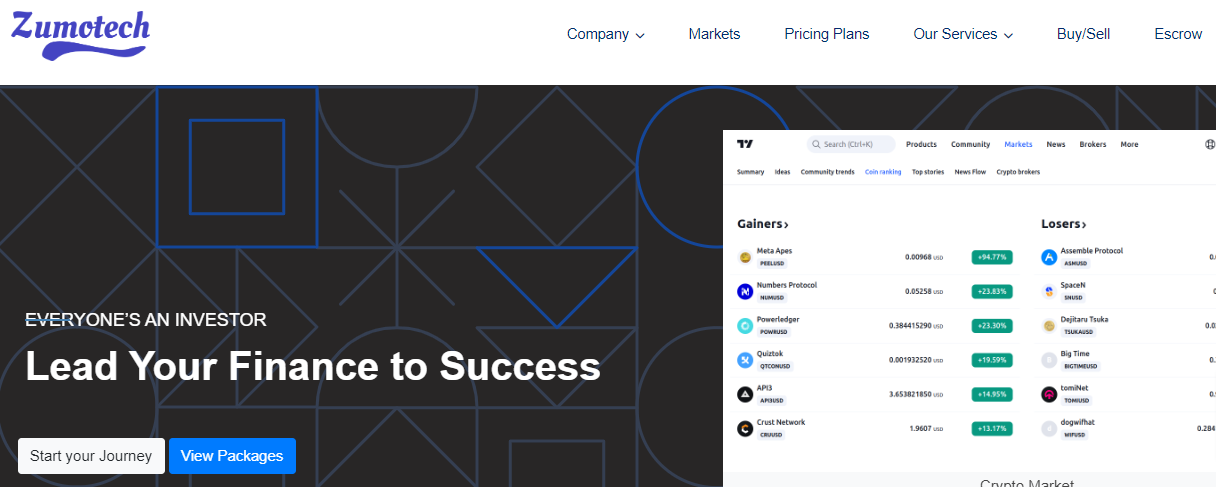Click the Search (Ctrl+K) field
1216x487 pixels.
(851, 144)
